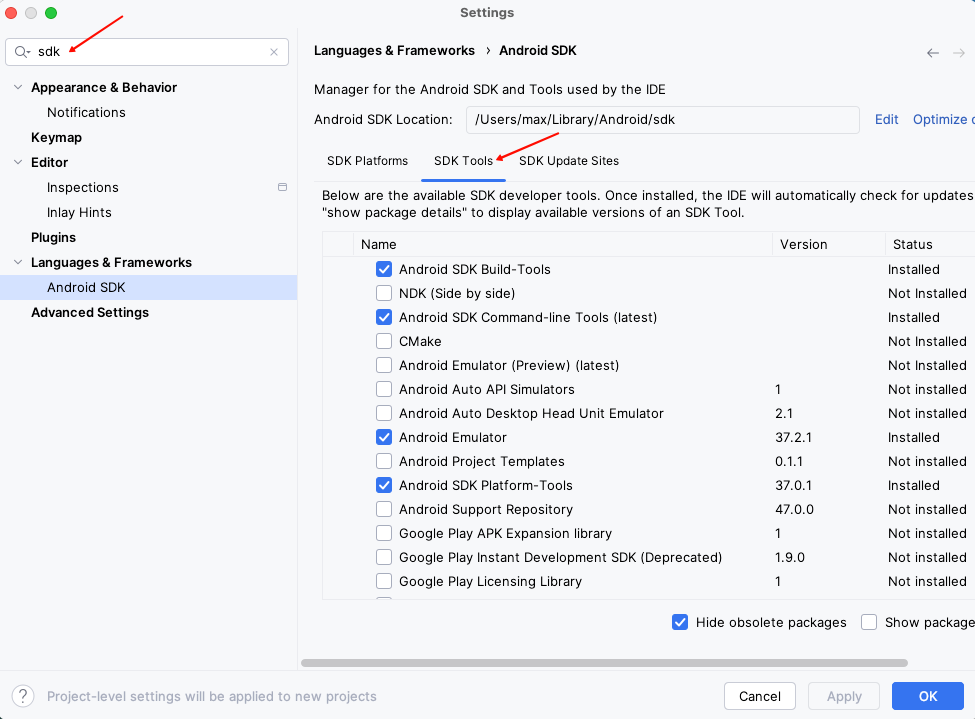The height and width of the screenshot is (719, 975).
Task: Click the search magnifier icon in settings
Action: (22, 52)
